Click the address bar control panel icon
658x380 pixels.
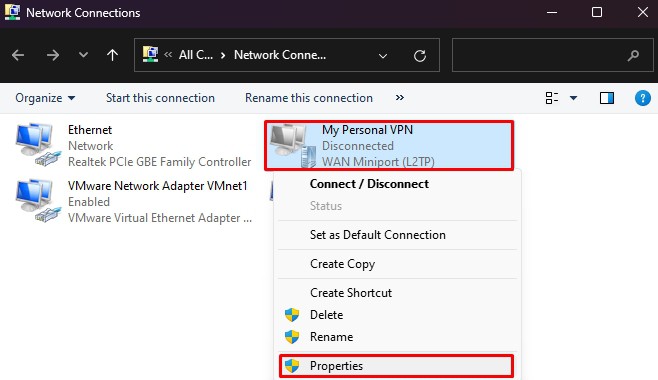click(x=150, y=55)
